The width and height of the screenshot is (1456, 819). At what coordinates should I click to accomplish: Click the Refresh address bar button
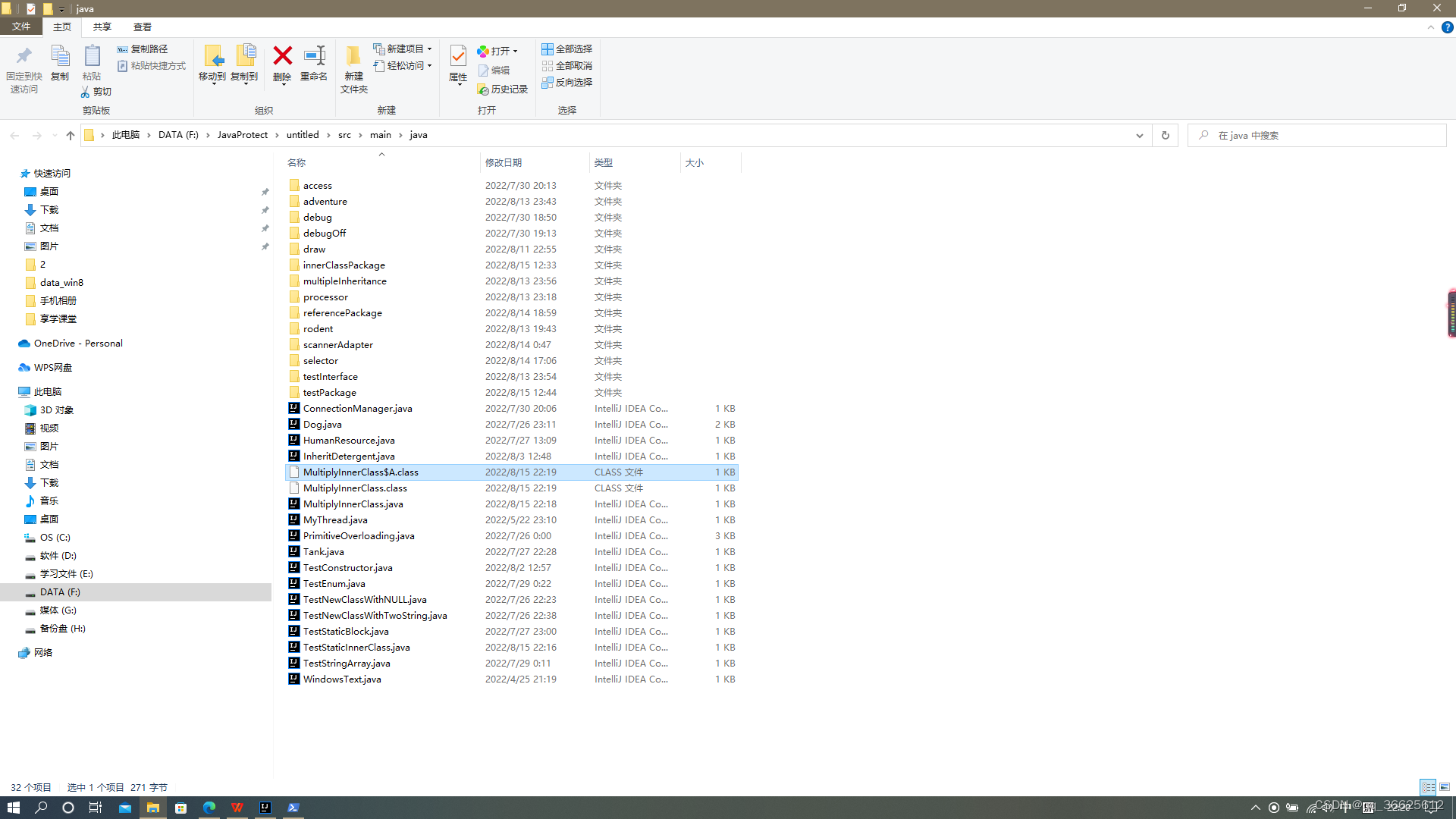1166,135
